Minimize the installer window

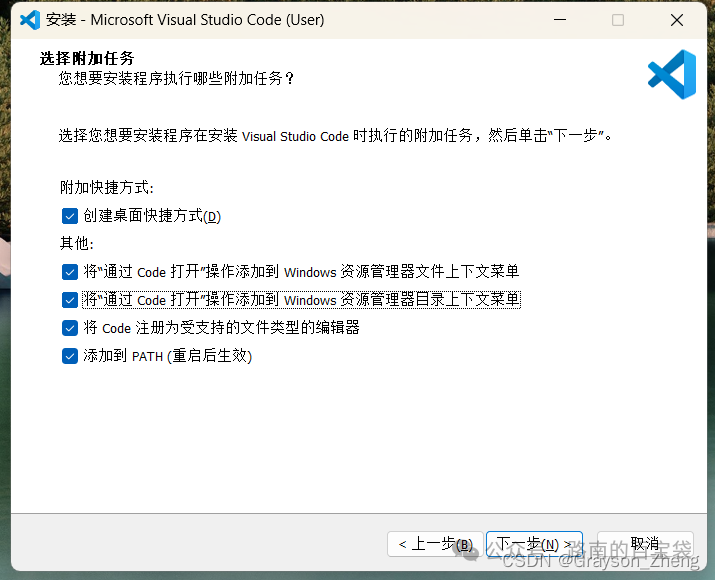point(560,20)
